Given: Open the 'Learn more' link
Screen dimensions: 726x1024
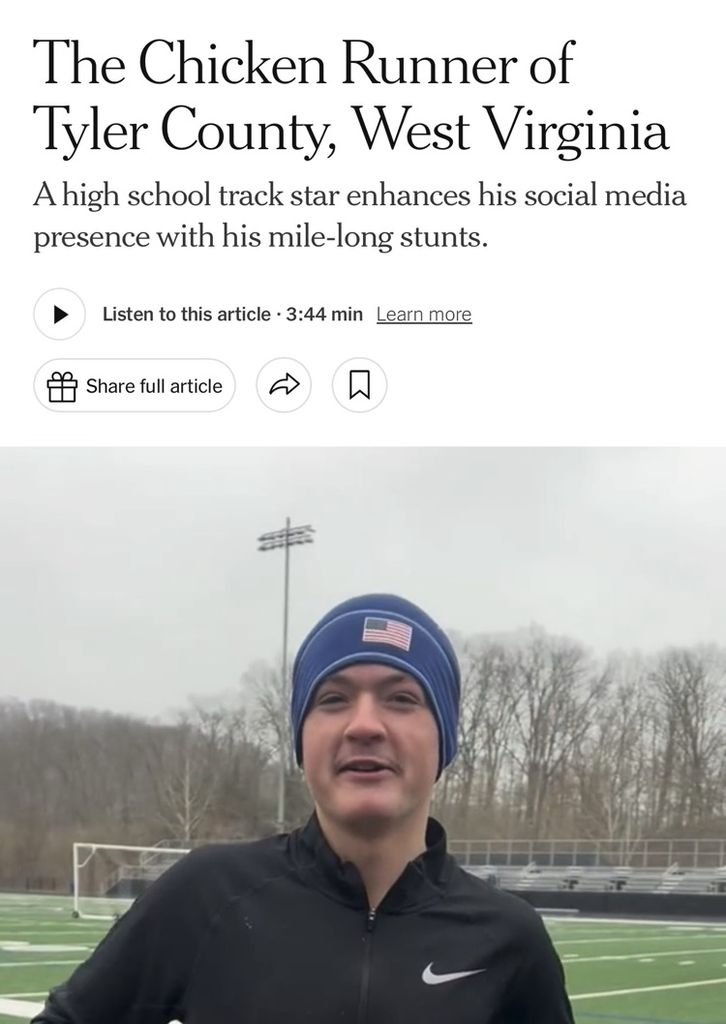Looking at the screenshot, I should coord(423,314).
